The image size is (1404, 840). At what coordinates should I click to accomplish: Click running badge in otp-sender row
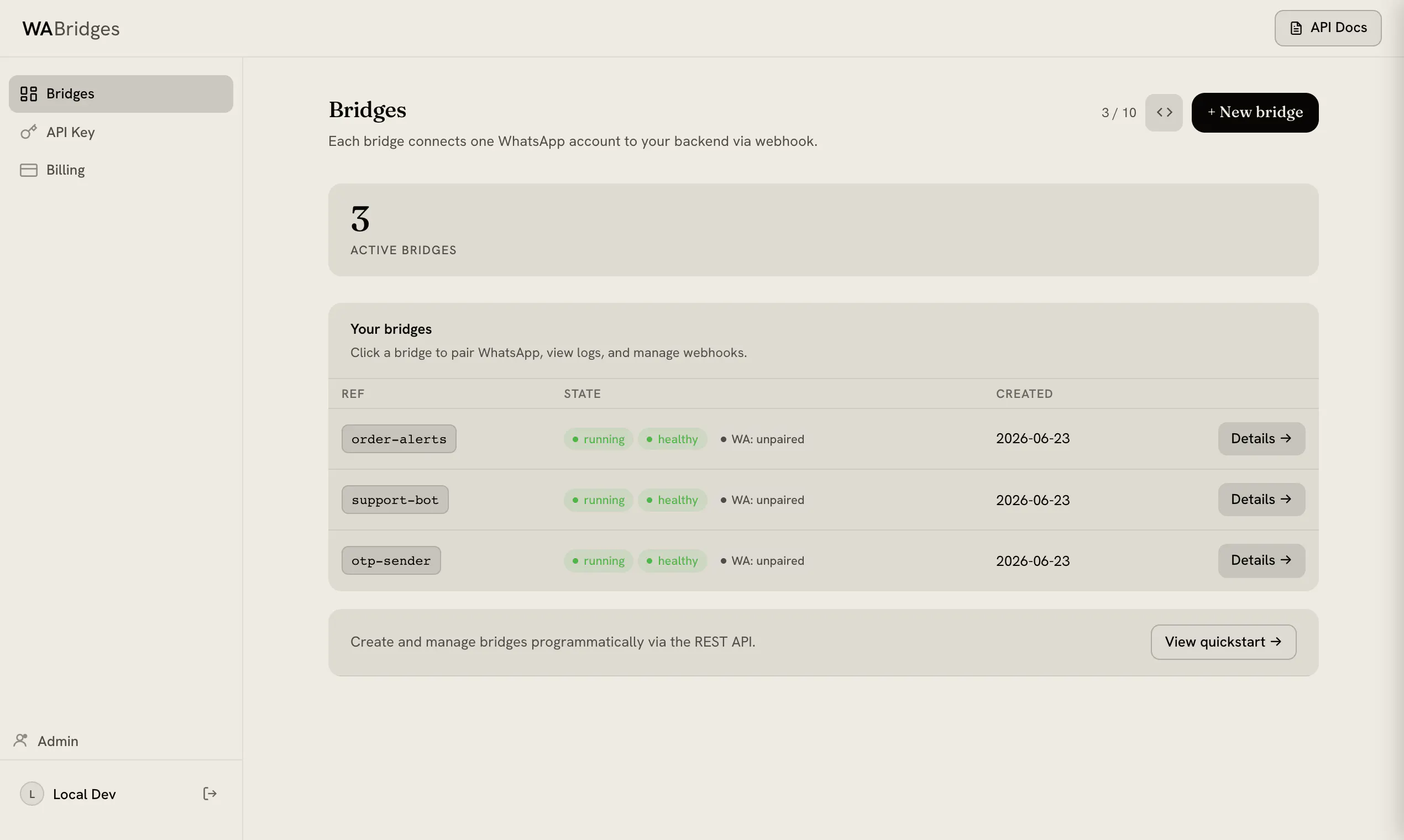coord(598,560)
